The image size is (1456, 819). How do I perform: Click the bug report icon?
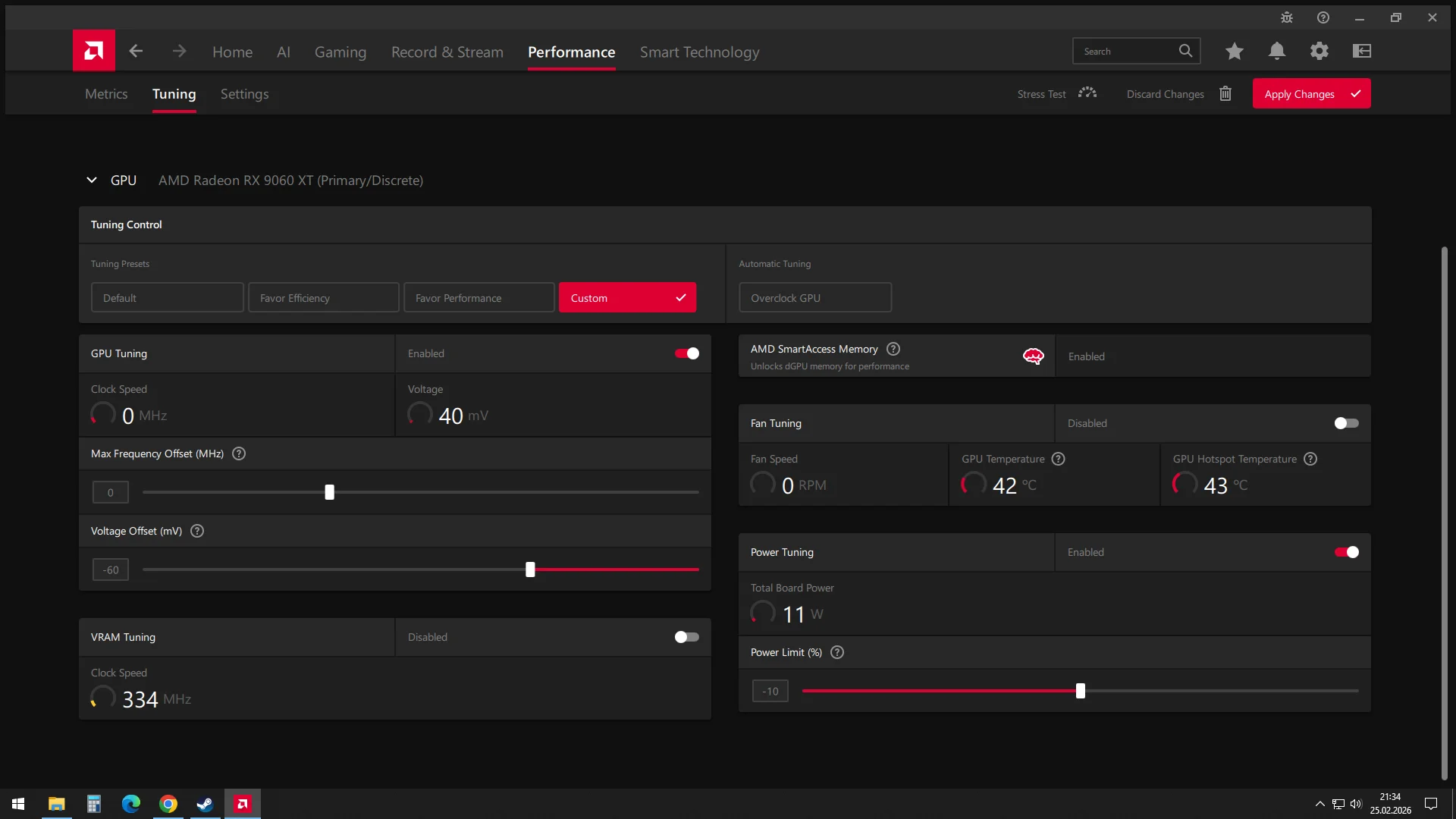point(1287,17)
